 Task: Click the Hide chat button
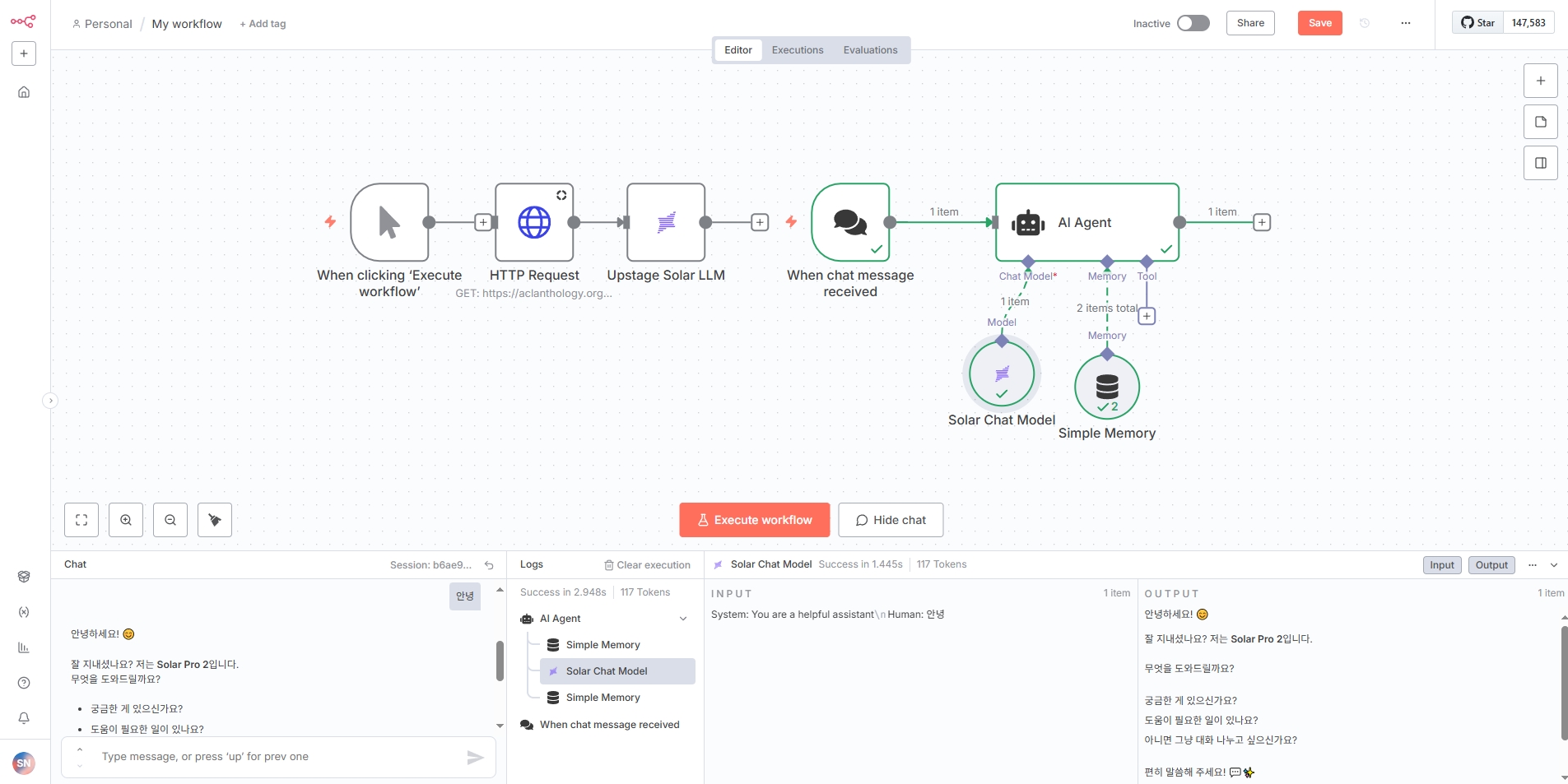pos(891,520)
